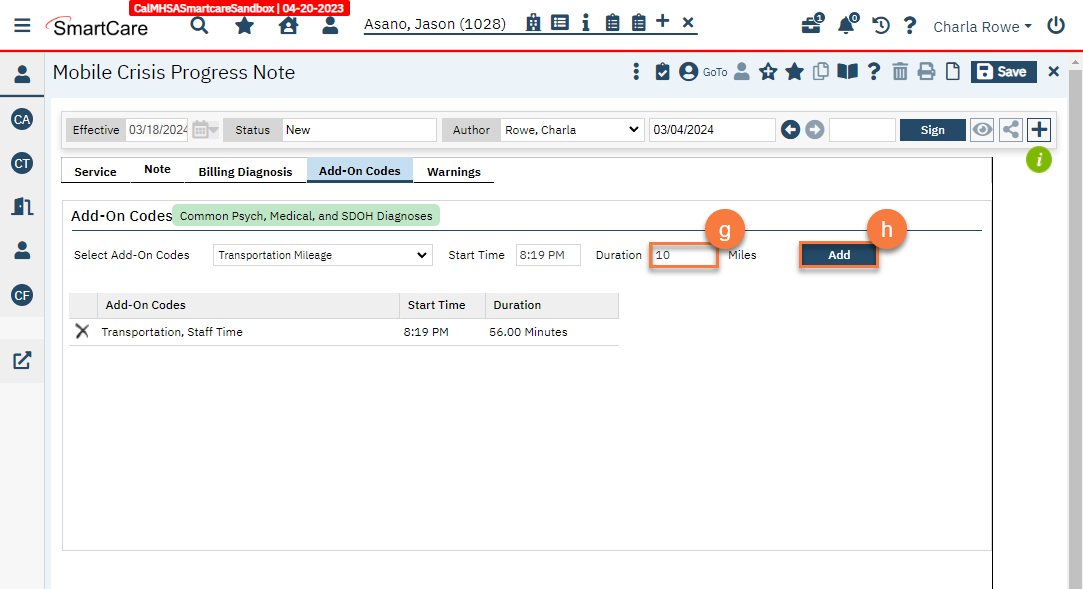Remove Transportation, Staff Time row
Screen dimensions: 1083x589
click(x=82, y=331)
